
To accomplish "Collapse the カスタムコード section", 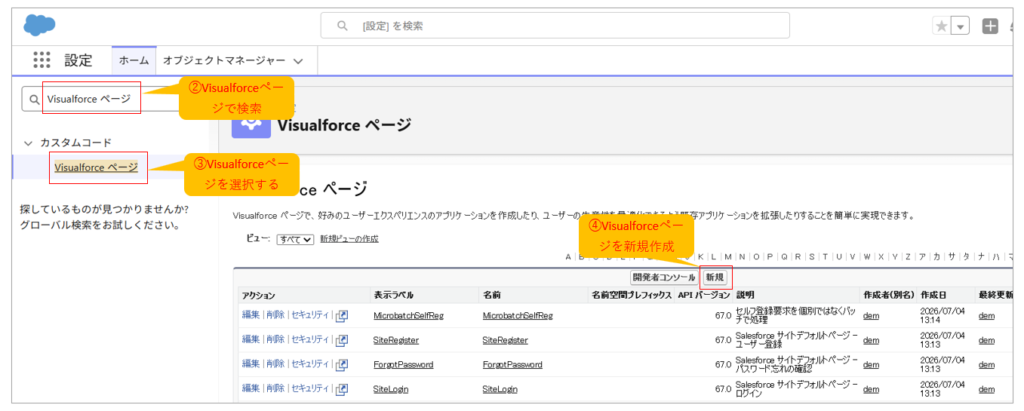I will pos(27,142).
